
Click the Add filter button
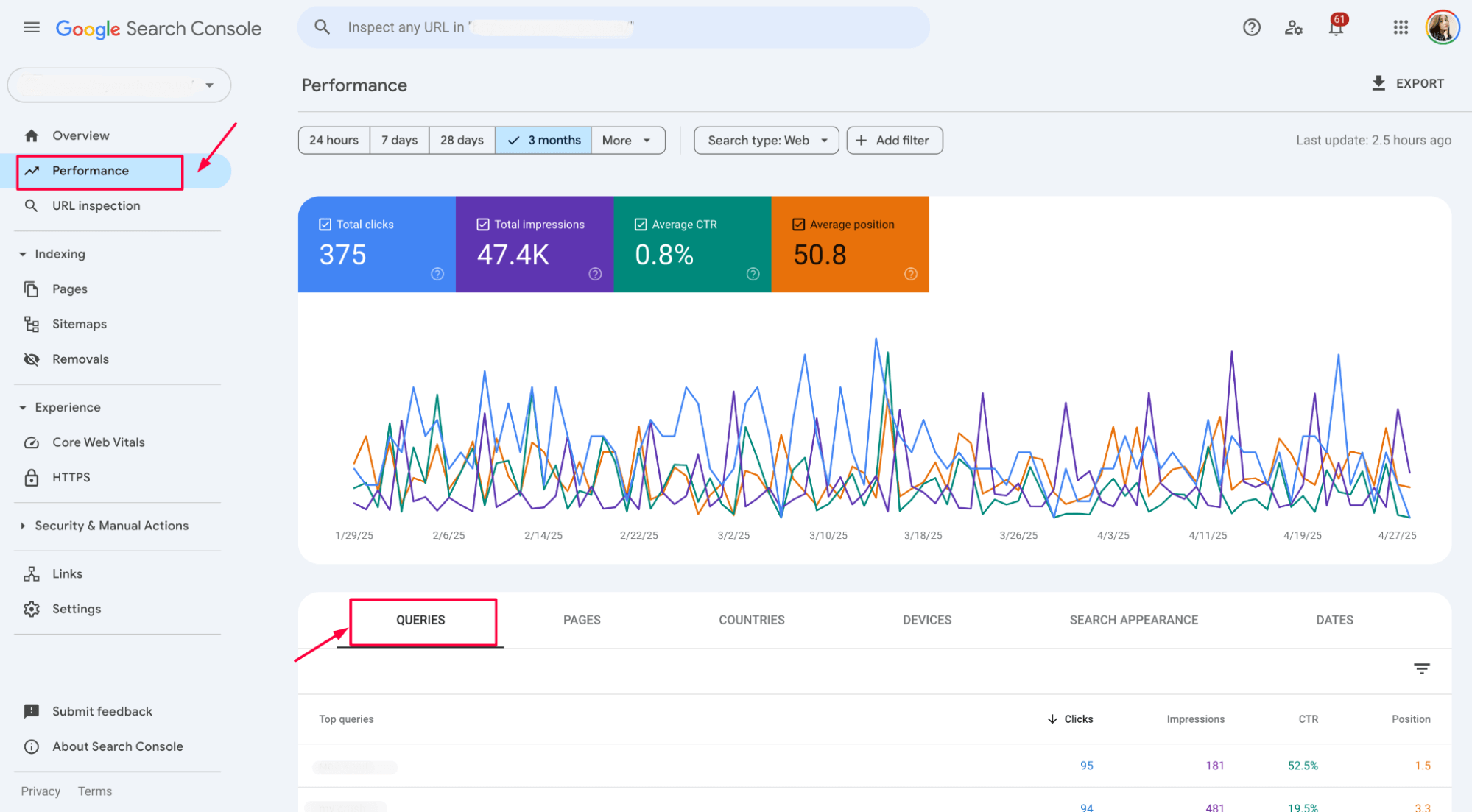[895, 140]
